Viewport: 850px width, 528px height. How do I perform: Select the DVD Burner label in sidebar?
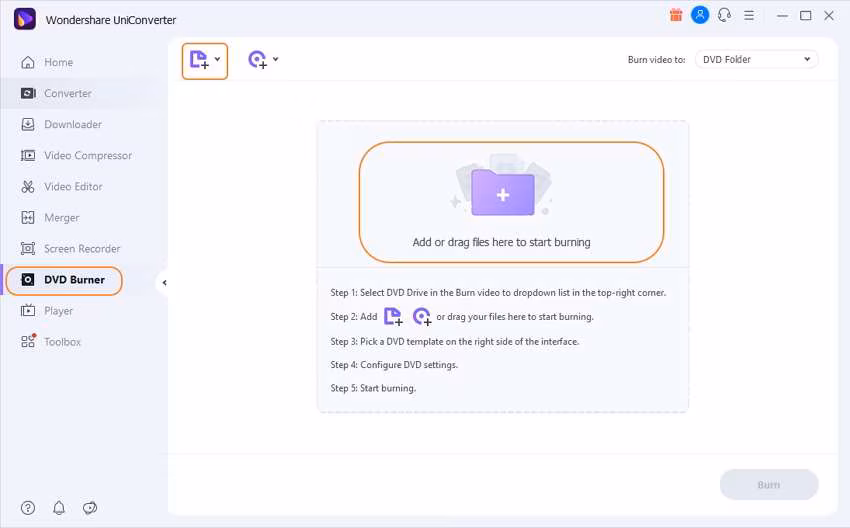75,280
